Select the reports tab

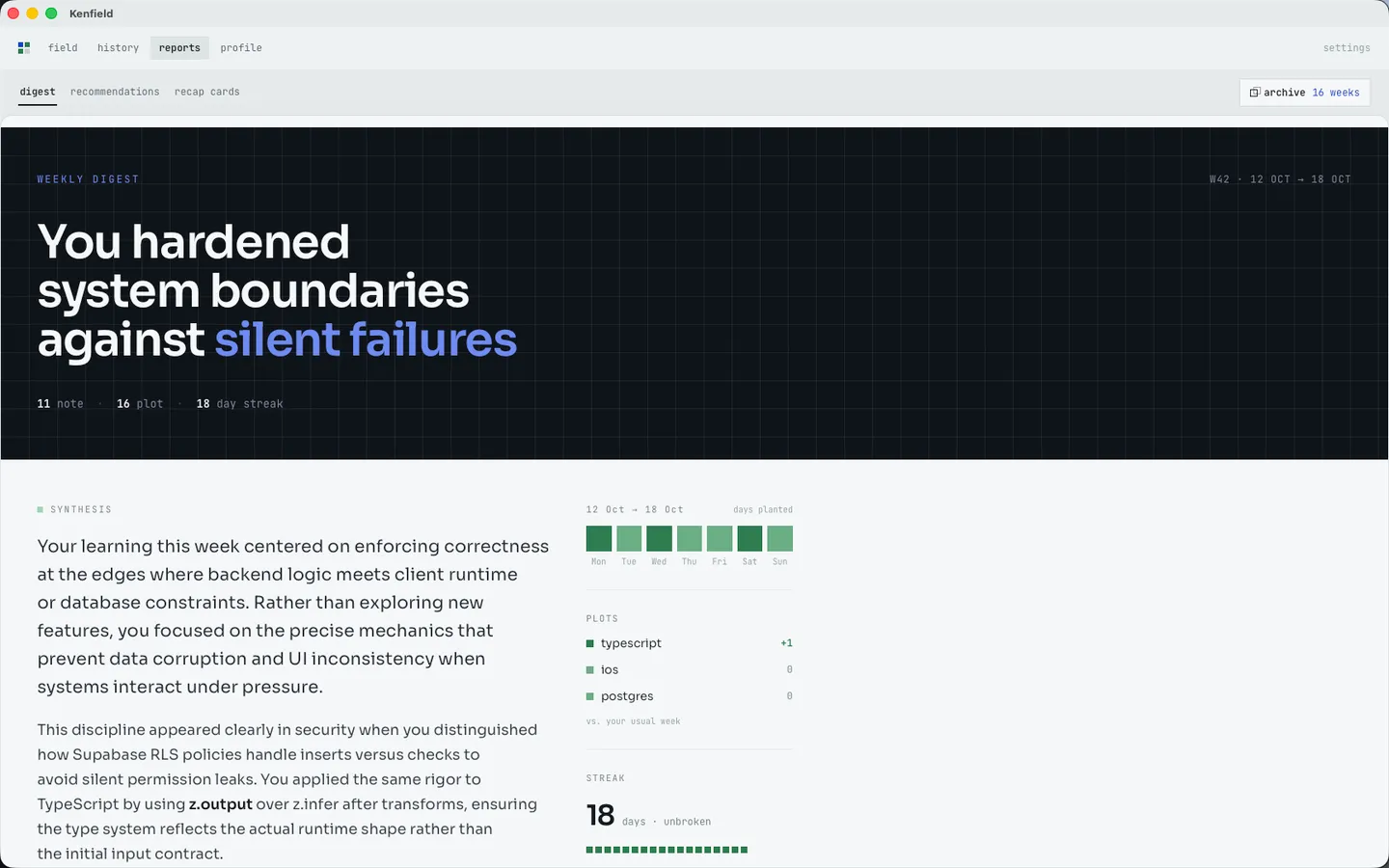click(x=179, y=47)
